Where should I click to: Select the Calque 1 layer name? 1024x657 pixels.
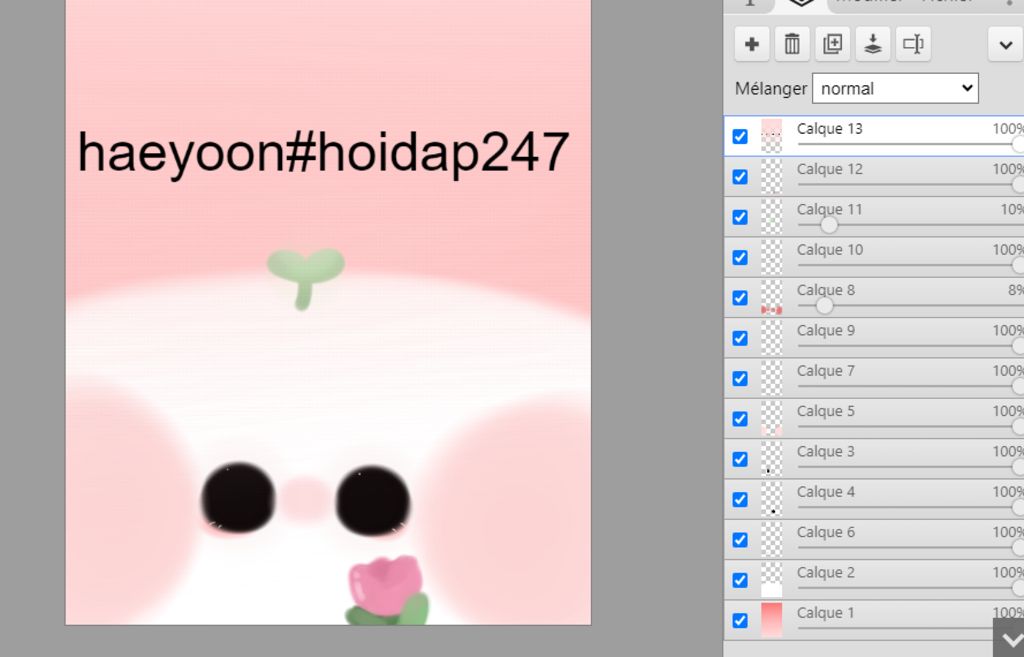tap(825, 613)
